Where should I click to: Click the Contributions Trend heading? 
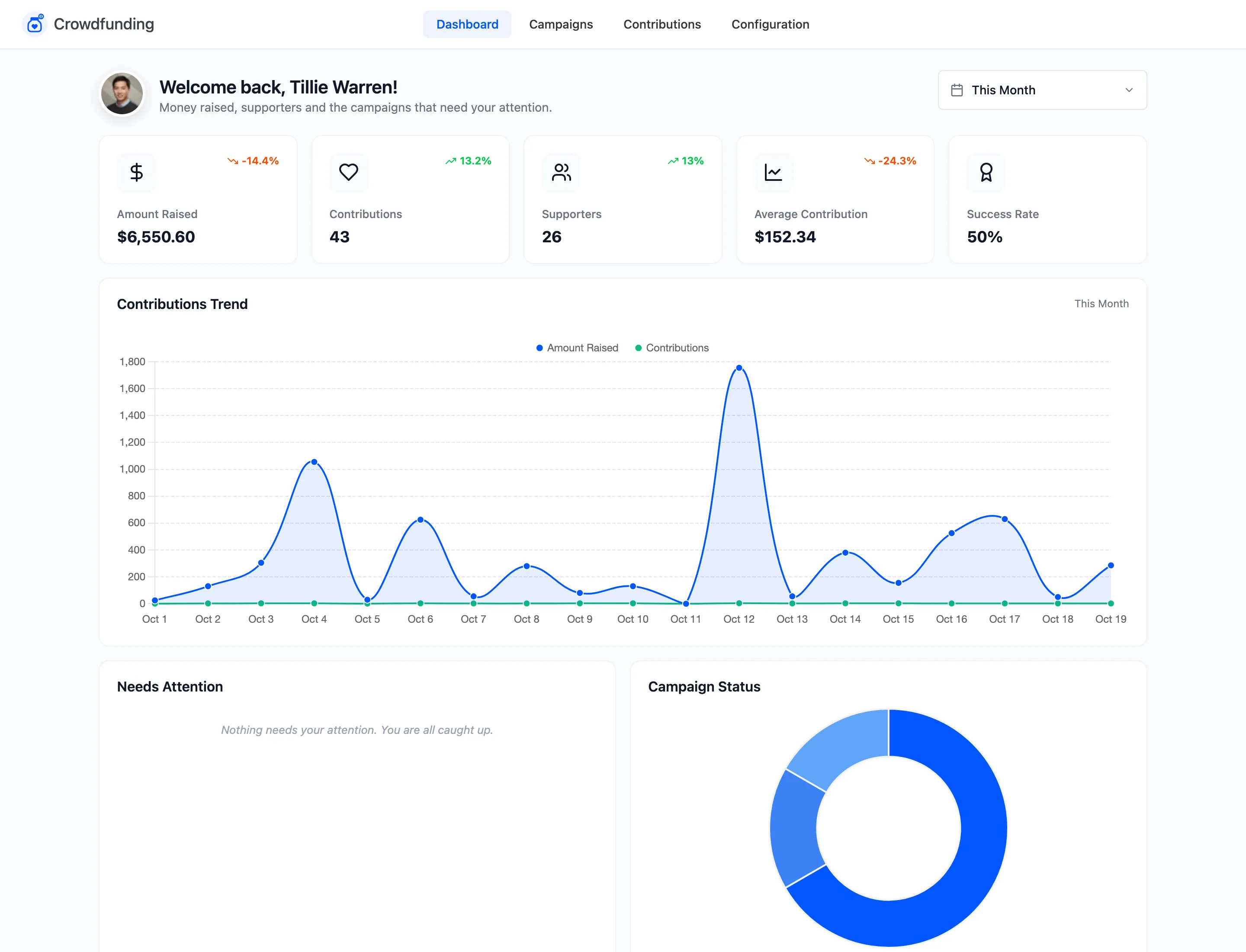click(x=182, y=304)
